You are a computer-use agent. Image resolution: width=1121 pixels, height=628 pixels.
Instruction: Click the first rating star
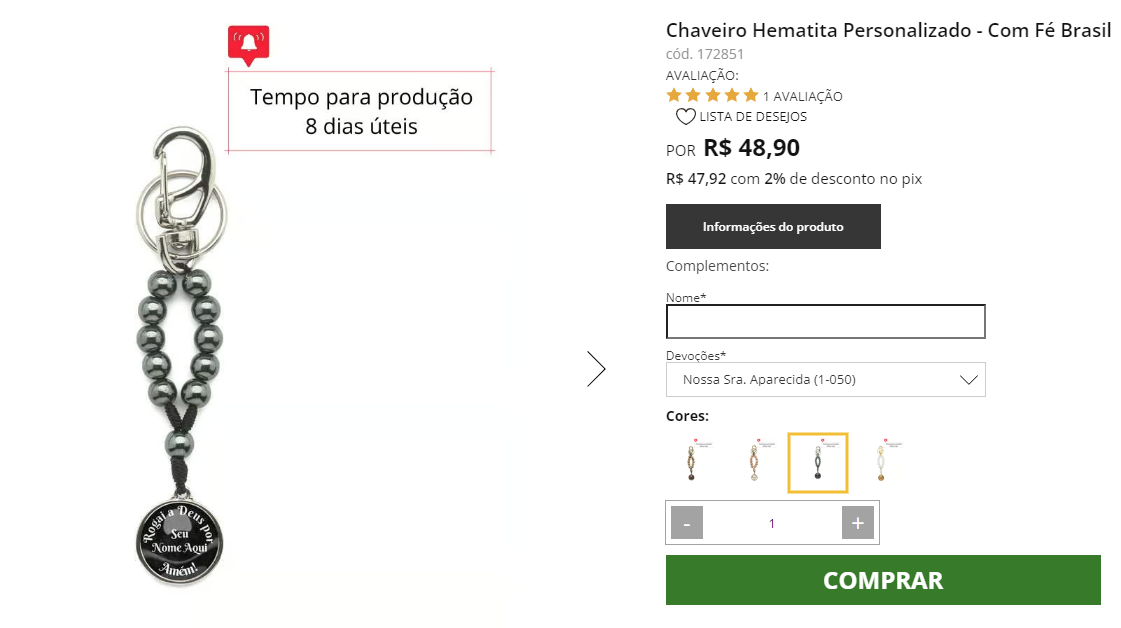click(674, 95)
